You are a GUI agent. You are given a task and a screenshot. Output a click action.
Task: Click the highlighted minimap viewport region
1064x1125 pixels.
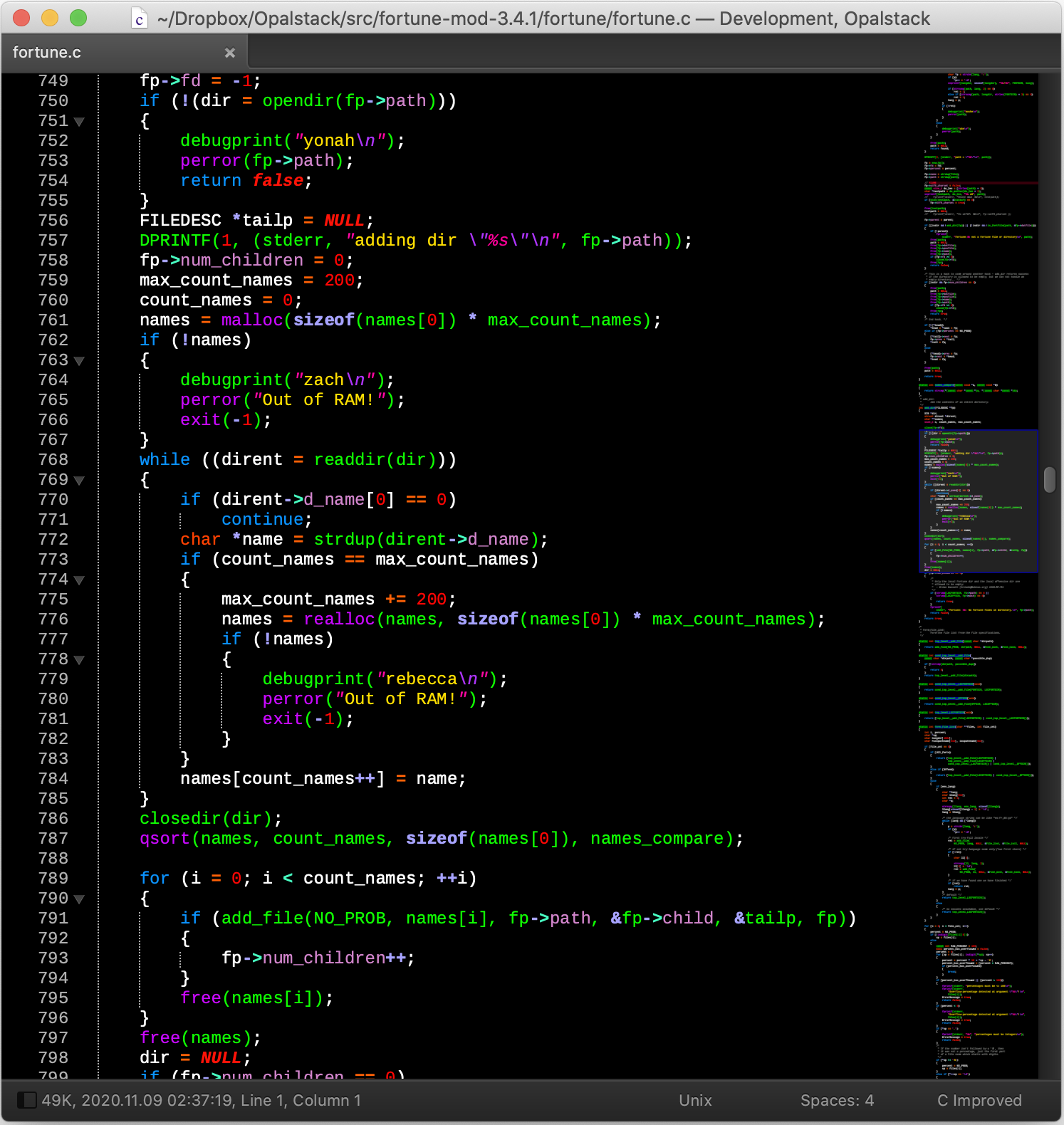pyautogui.click(x=978, y=501)
